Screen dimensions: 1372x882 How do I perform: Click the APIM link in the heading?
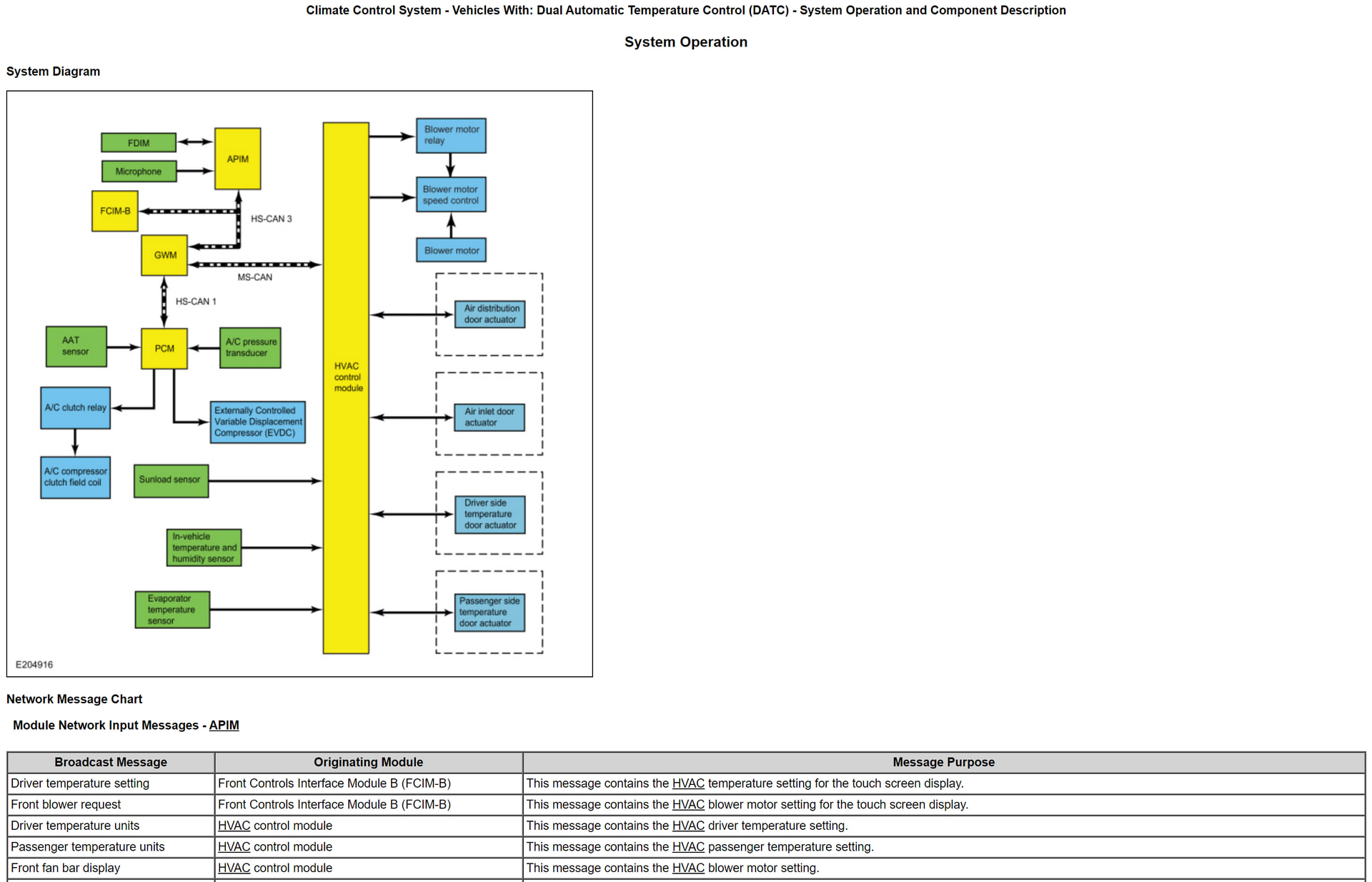tap(224, 725)
